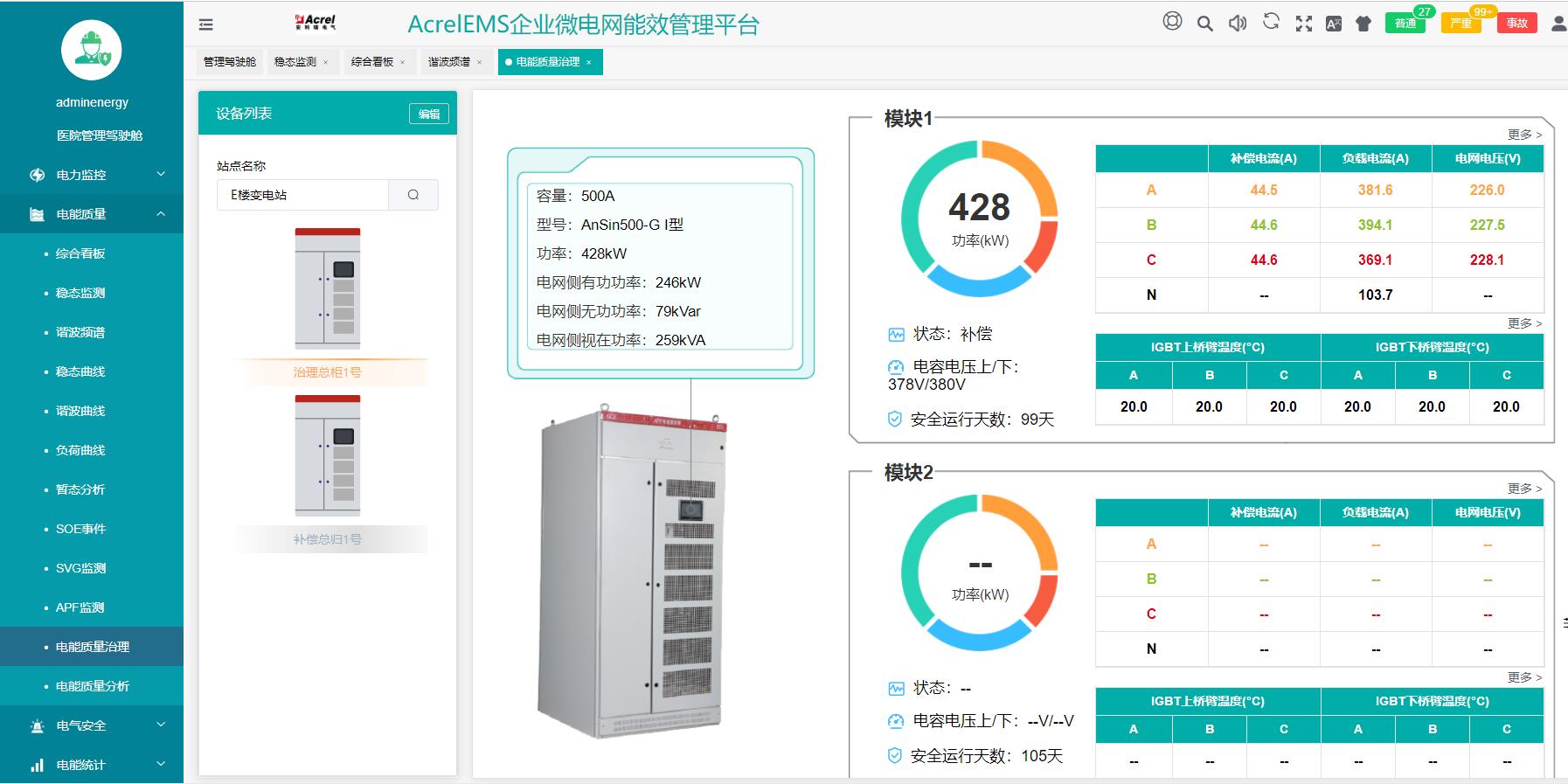The height and width of the screenshot is (784, 1568).
Task: Show the 严重 alarms badge
Action: [x=1460, y=24]
